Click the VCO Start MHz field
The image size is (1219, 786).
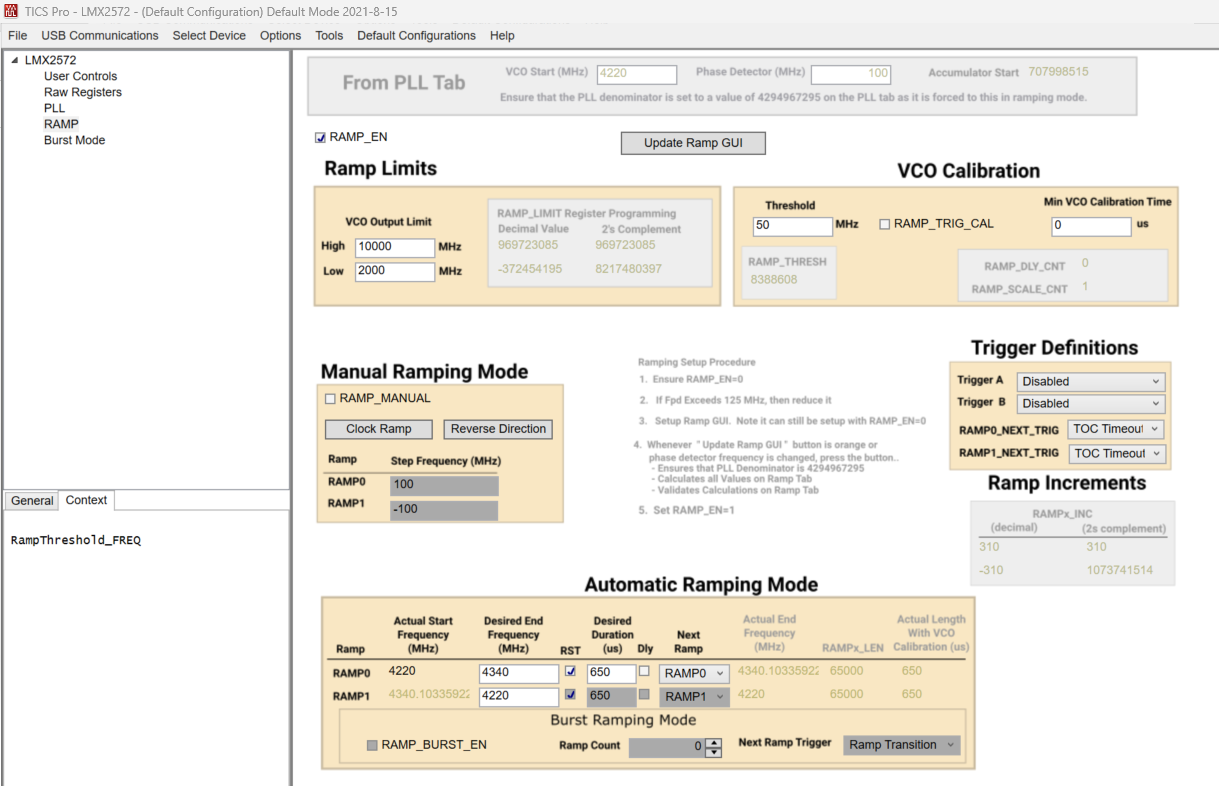tap(637, 74)
